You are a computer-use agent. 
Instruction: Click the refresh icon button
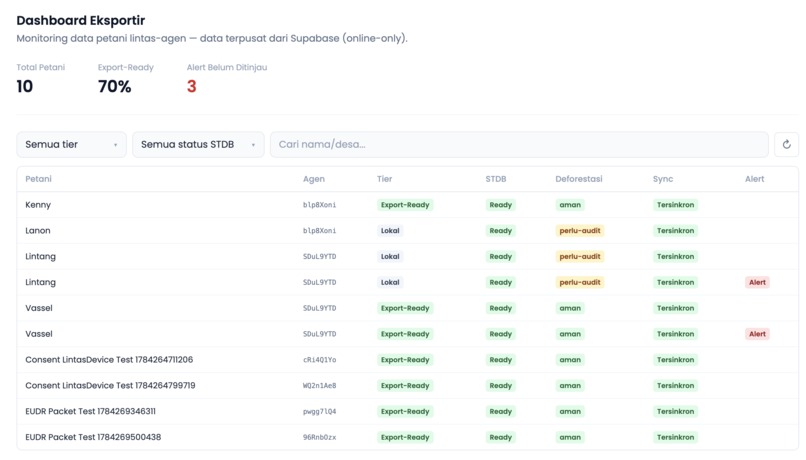786,144
